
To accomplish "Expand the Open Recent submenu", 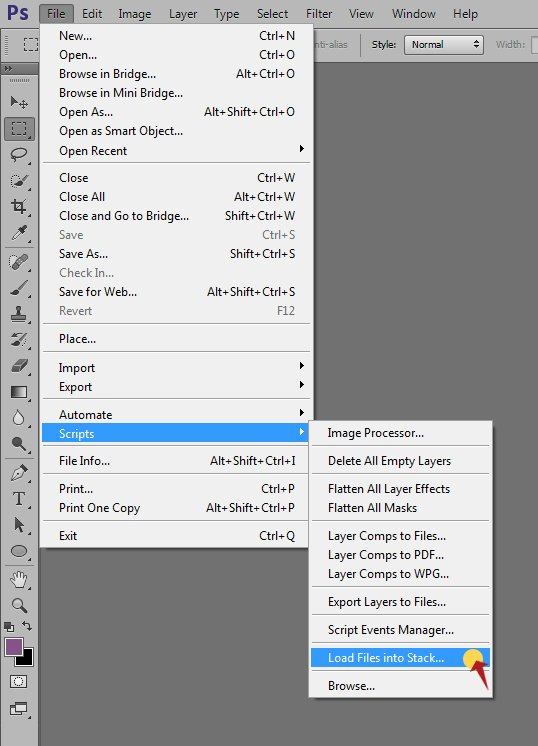I will click(x=176, y=150).
